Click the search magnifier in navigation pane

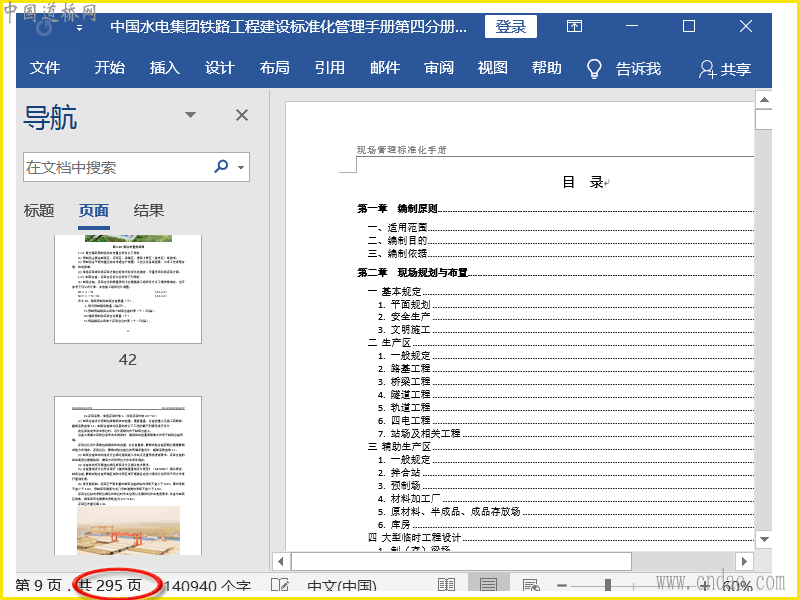coord(221,167)
